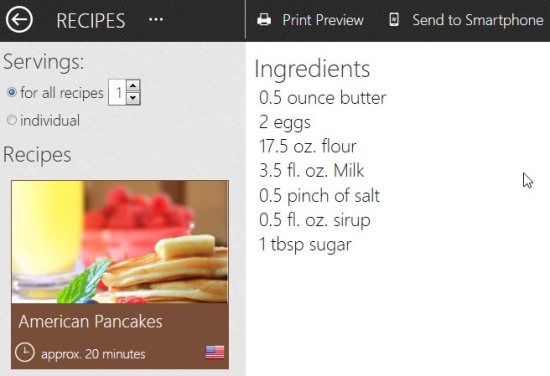Click the clock icon on the recipe card
The image size is (550, 376).
pos(25,352)
